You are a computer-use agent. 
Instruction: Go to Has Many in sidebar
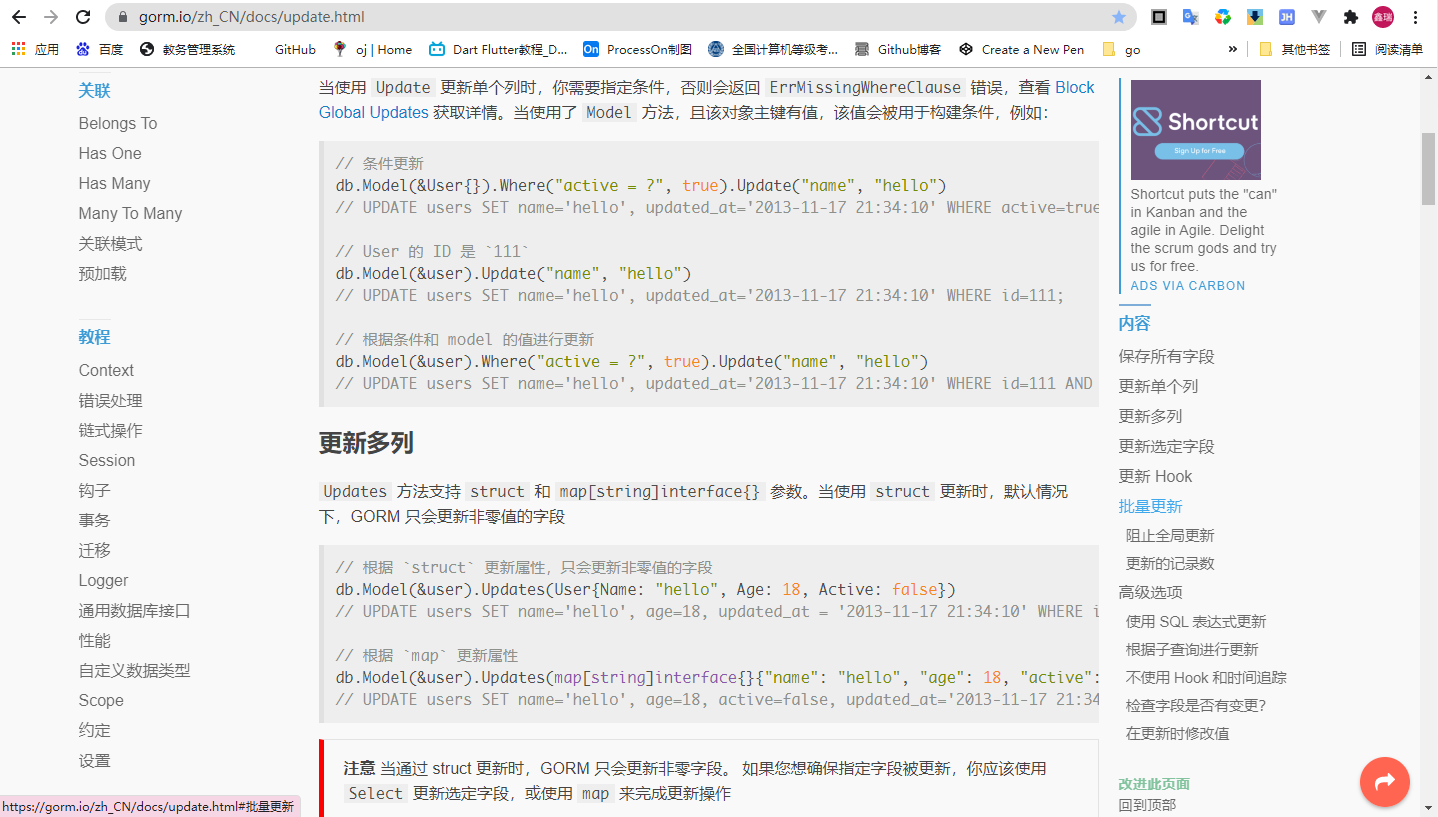(115, 183)
